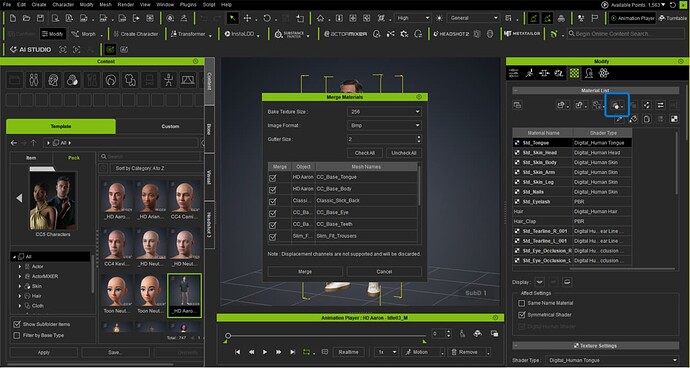This screenshot has width=690, height=368.
Task: Select the Head category icon in Content
Action: [x=53, y=80]
